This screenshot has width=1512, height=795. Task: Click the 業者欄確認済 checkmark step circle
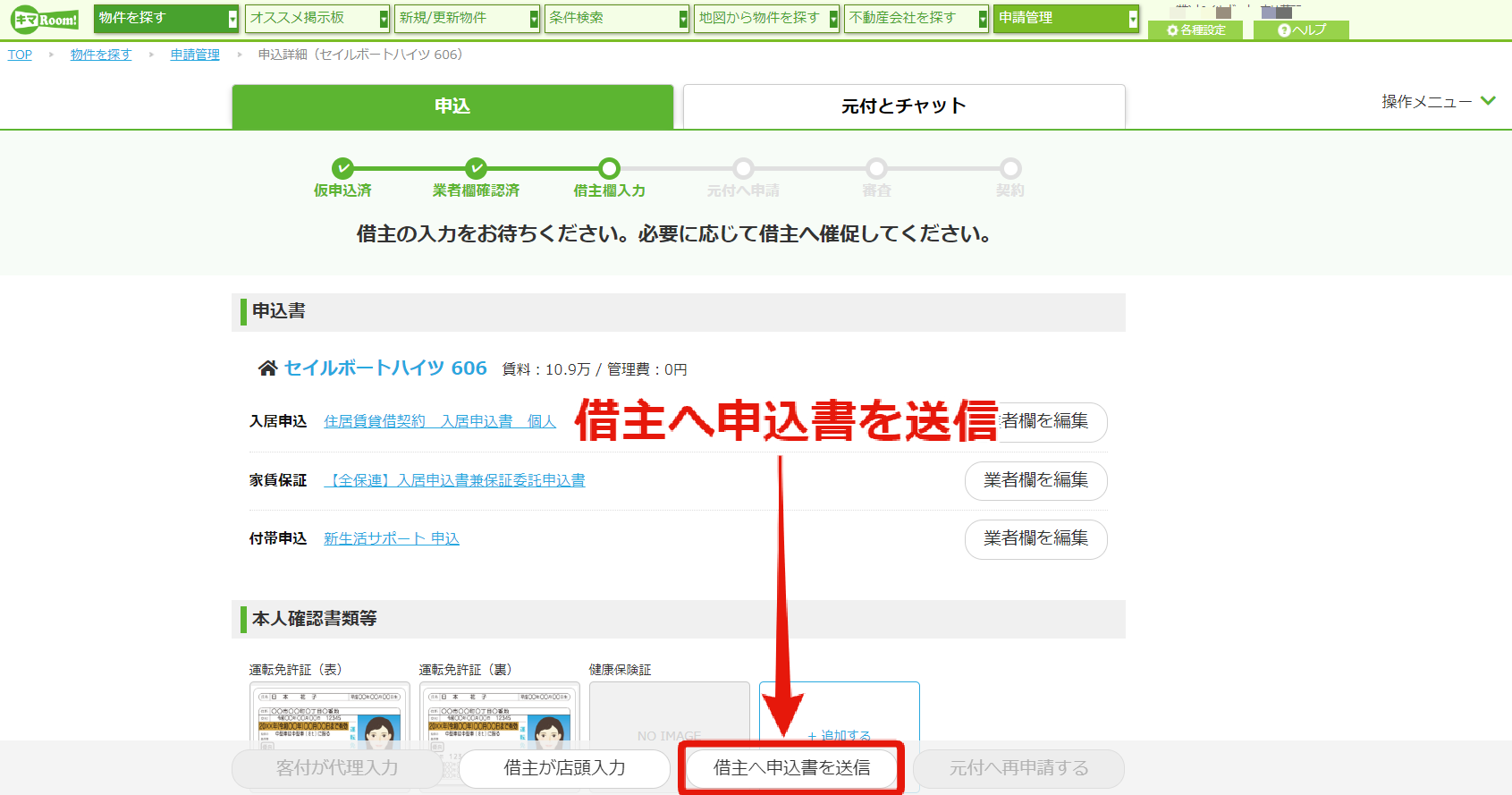(476, 168)
